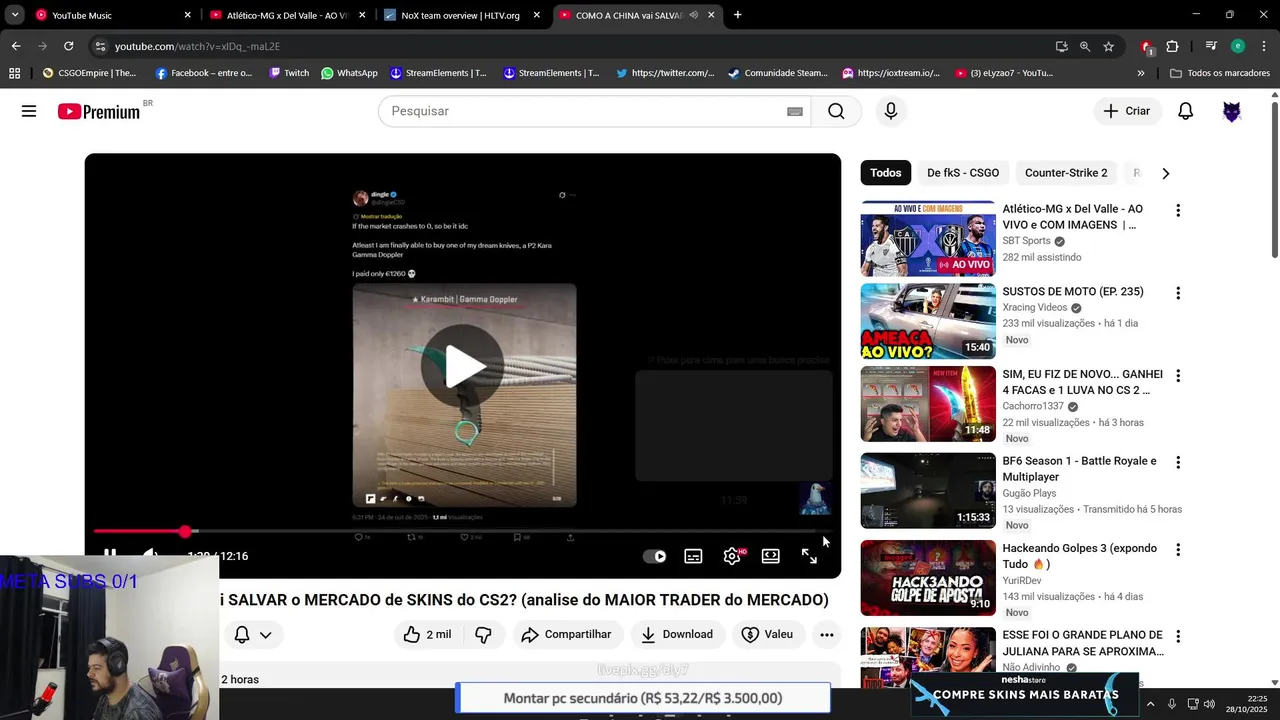Open options for SUSTOS DE MOTO video

pos(1178,293)
